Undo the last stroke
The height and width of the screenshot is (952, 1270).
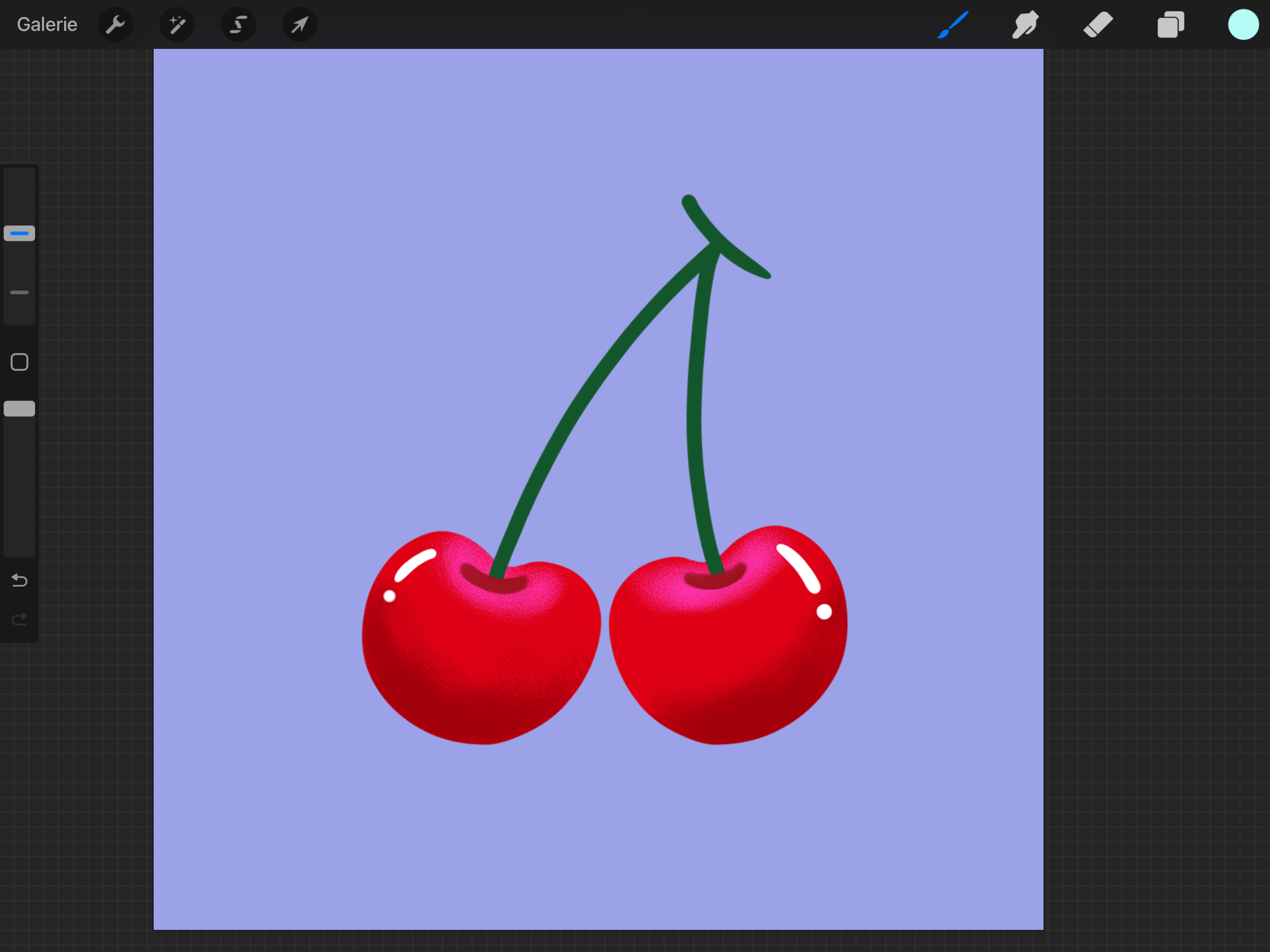click(x=19, y=581)
